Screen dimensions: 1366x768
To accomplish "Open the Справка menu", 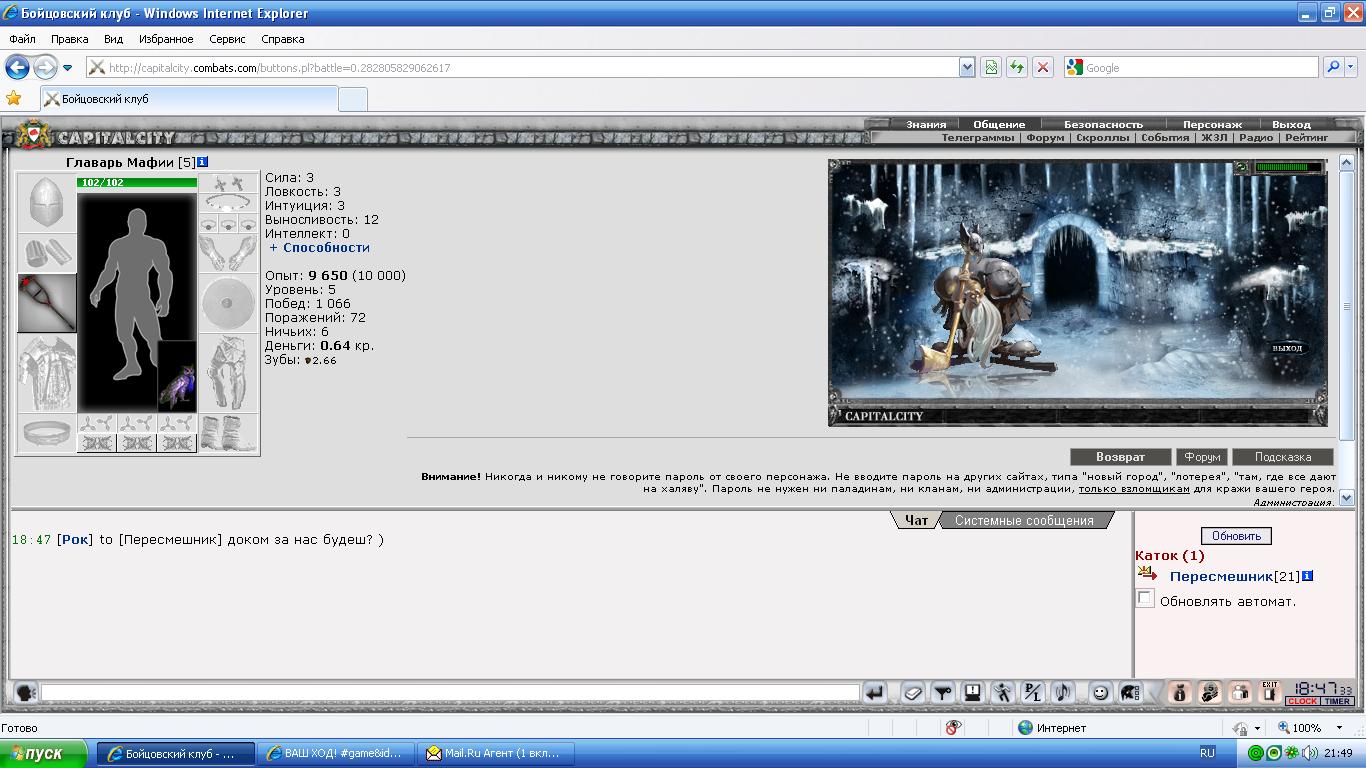I will 282,39.
